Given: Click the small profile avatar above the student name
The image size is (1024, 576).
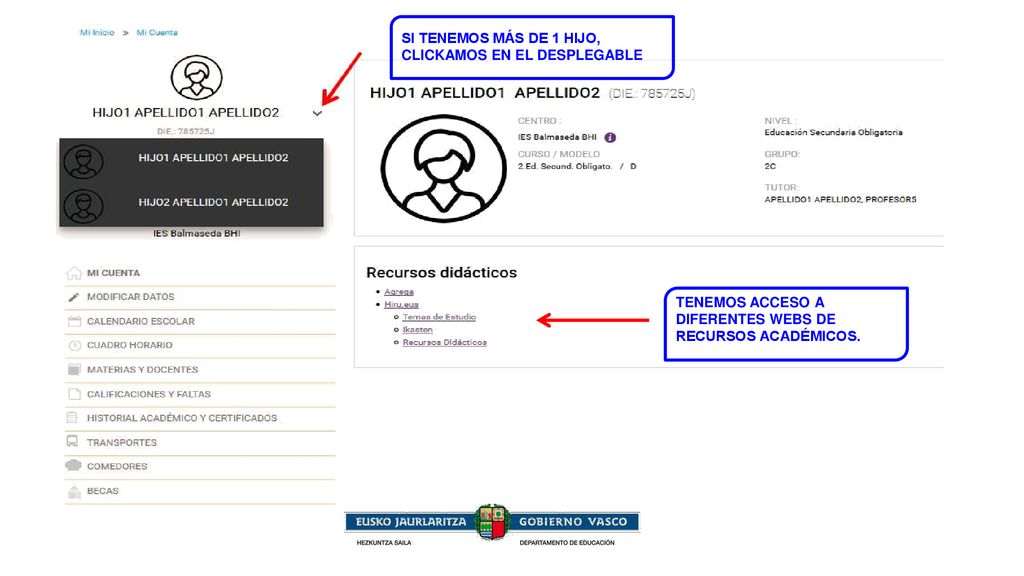Looking at the screenshot, I should coord(197,77).
